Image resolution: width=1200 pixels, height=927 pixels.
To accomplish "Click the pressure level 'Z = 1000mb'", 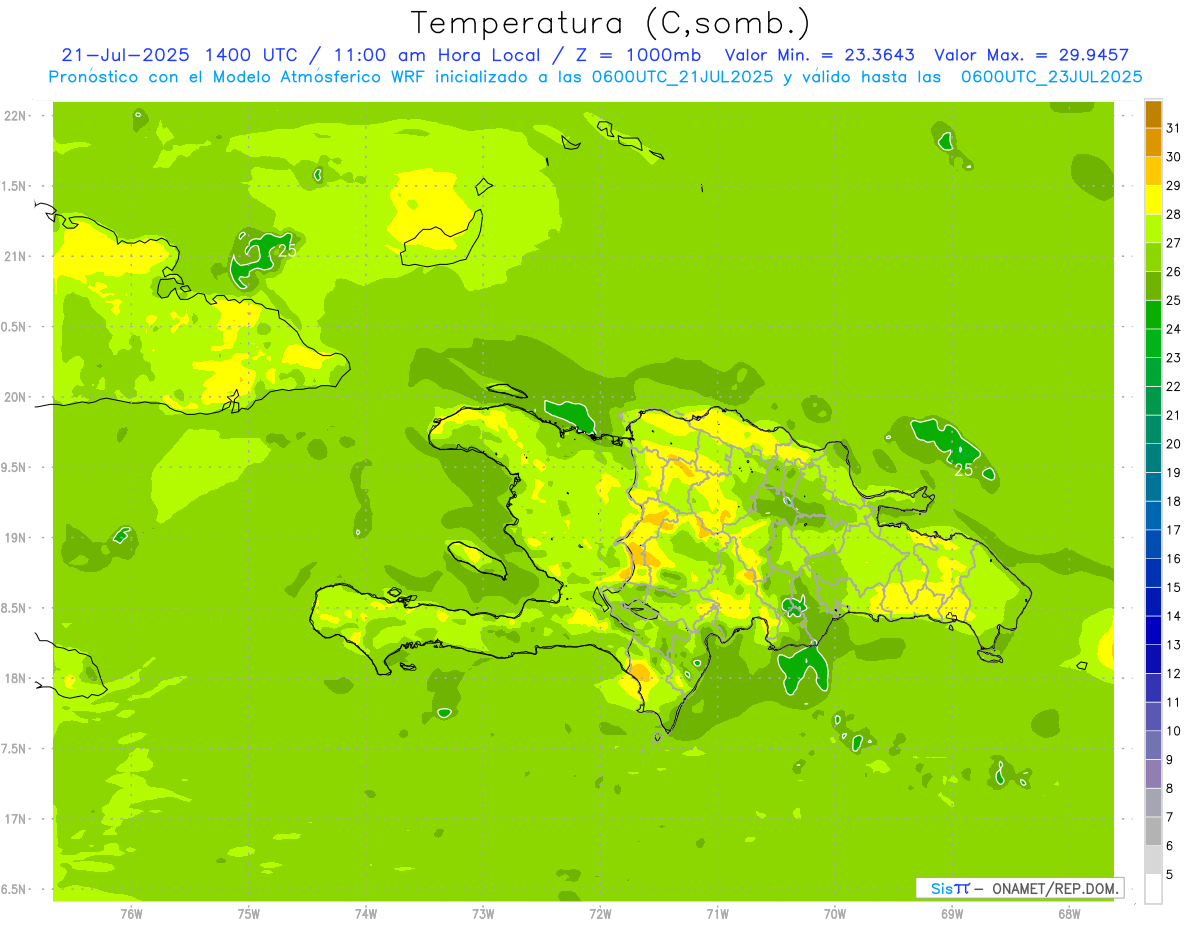I will (x=639, y=55).
